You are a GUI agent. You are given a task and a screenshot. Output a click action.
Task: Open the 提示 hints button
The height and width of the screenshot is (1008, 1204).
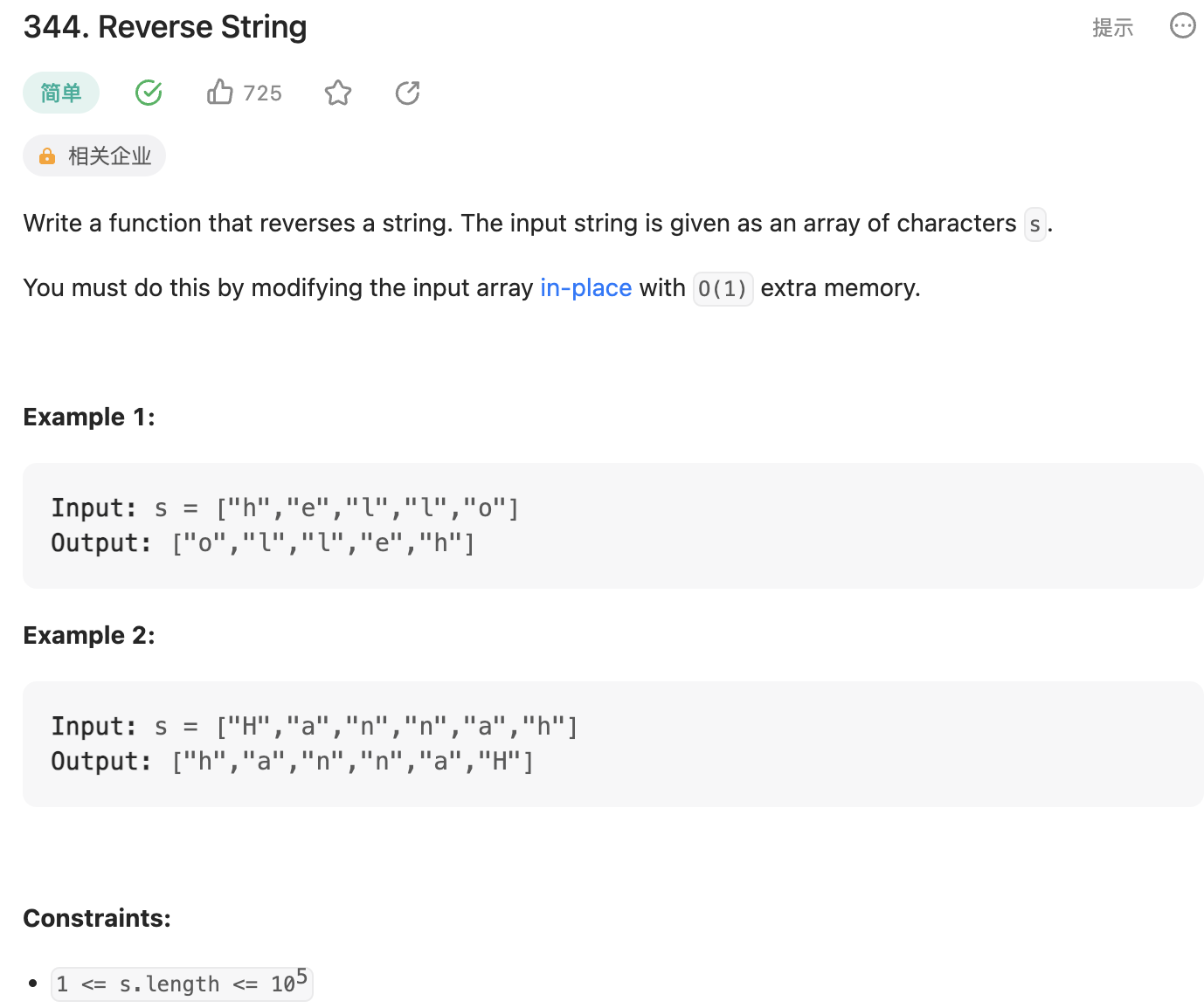click(1112, 28)
